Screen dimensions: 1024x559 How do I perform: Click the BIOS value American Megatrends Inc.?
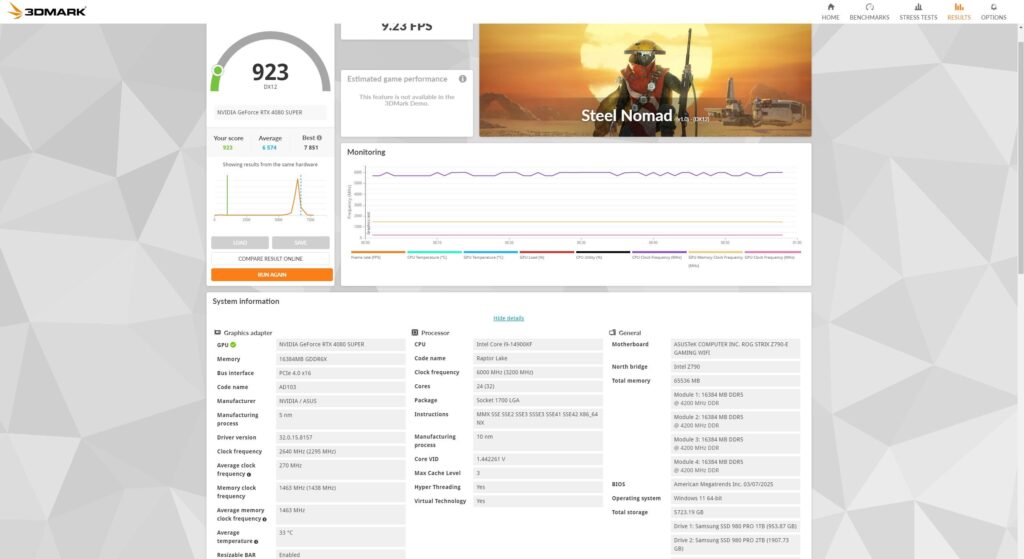(x=735, y=485)
